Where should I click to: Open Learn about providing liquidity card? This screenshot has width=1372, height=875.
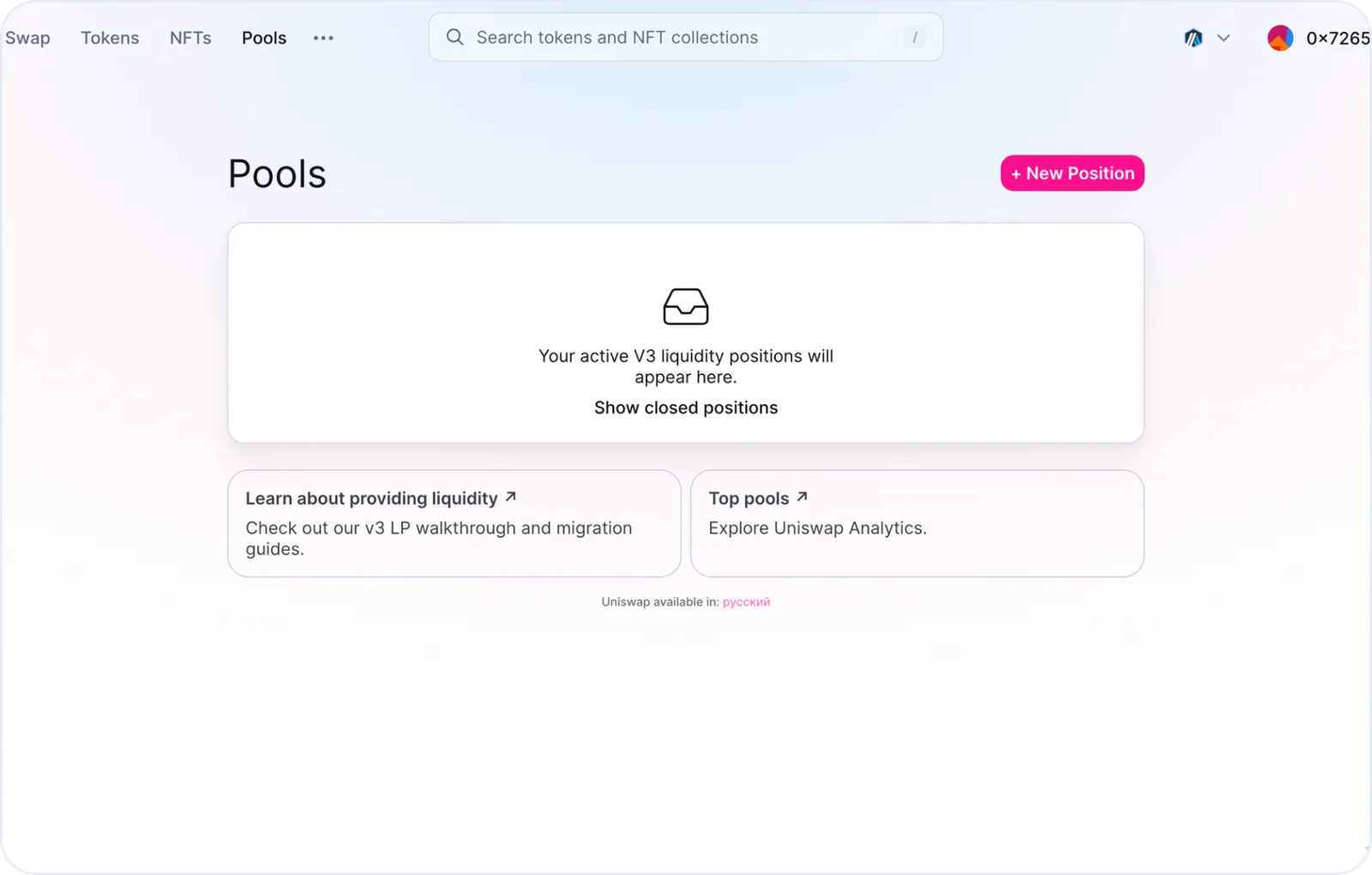pyautogui.click(x=454, y=523)
